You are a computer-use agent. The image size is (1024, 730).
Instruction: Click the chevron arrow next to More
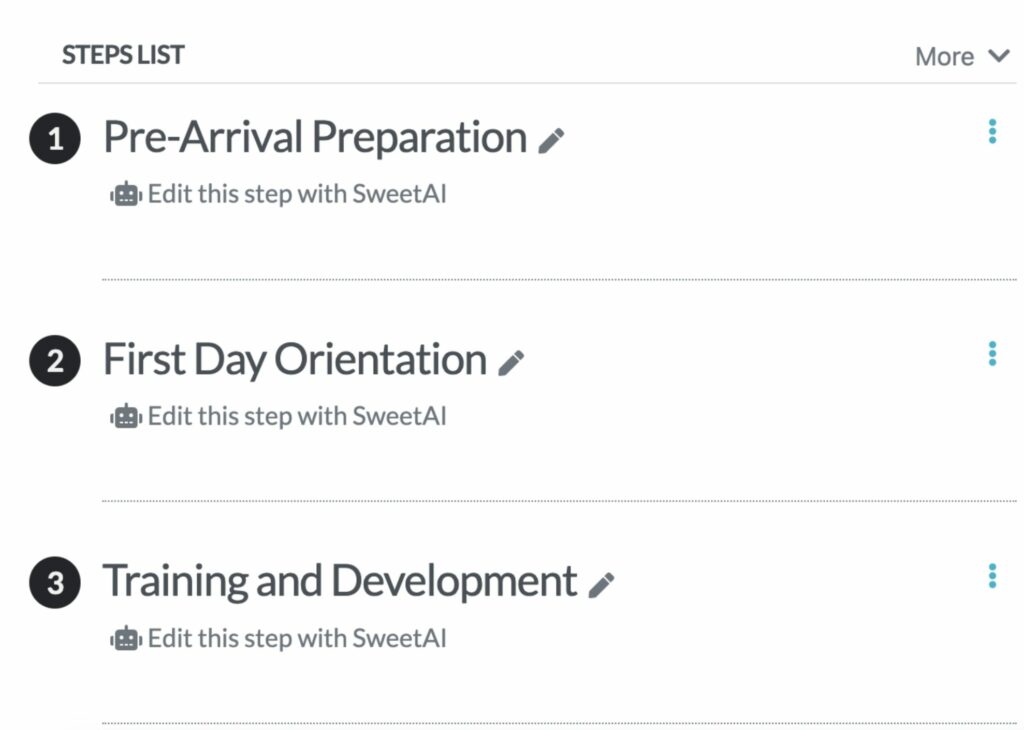pyautogui.click(x=999, y=56)
